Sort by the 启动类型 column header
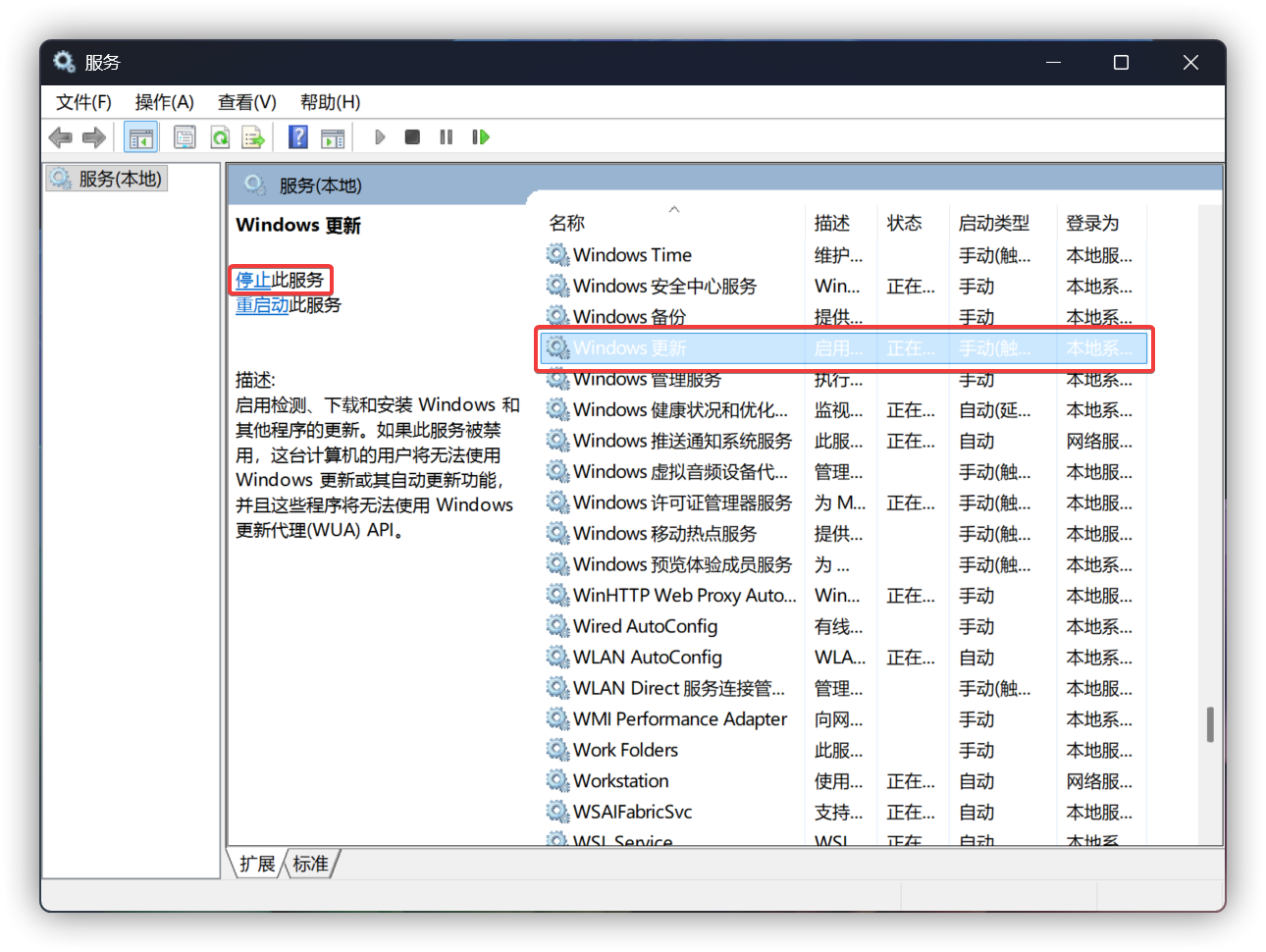The height and width of the screenshot is (952, 1266). click(x=1004, y=223)
